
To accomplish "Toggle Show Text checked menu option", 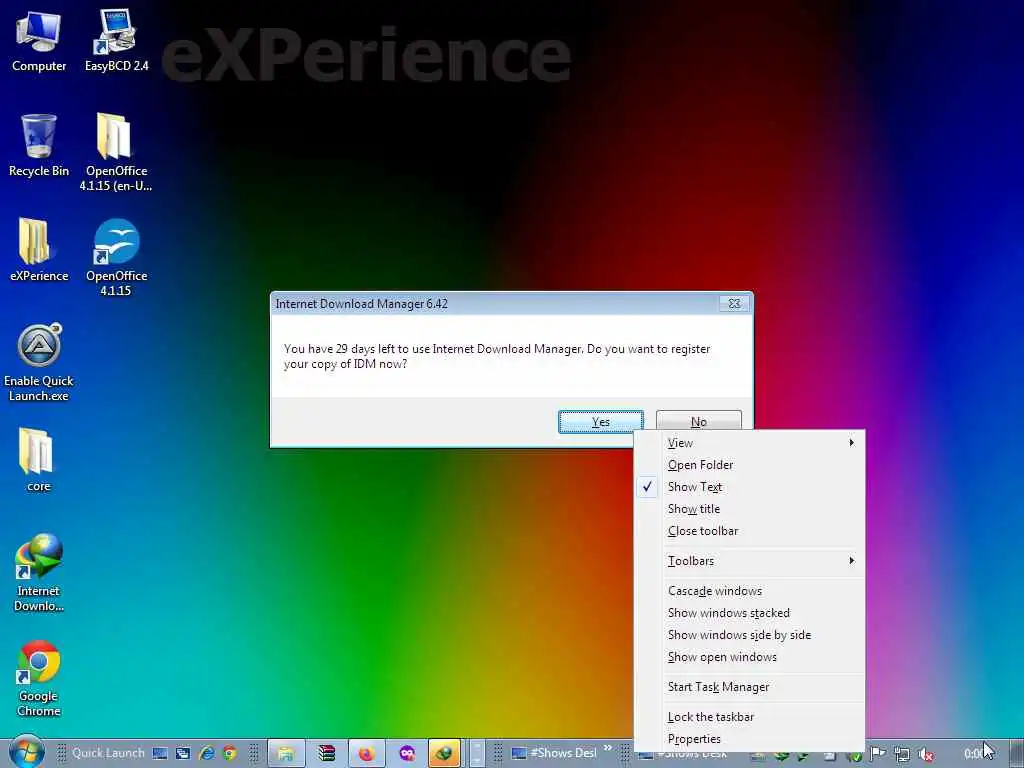I will pos(750,487).
